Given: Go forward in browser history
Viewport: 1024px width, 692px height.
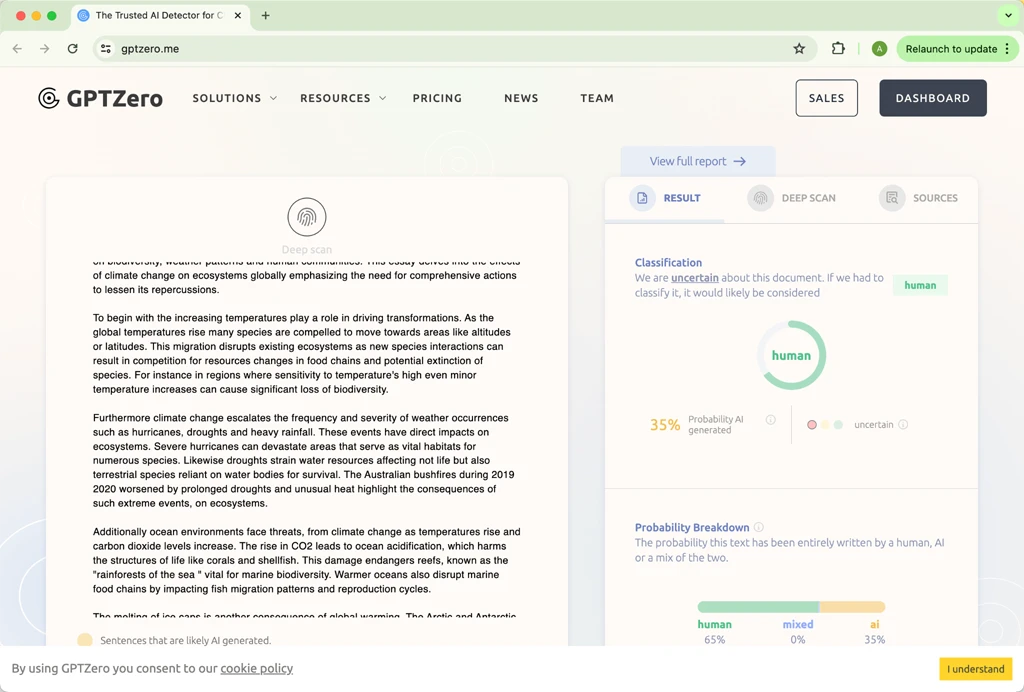Looking at the screenshot, I should click(x=44, y=48).
